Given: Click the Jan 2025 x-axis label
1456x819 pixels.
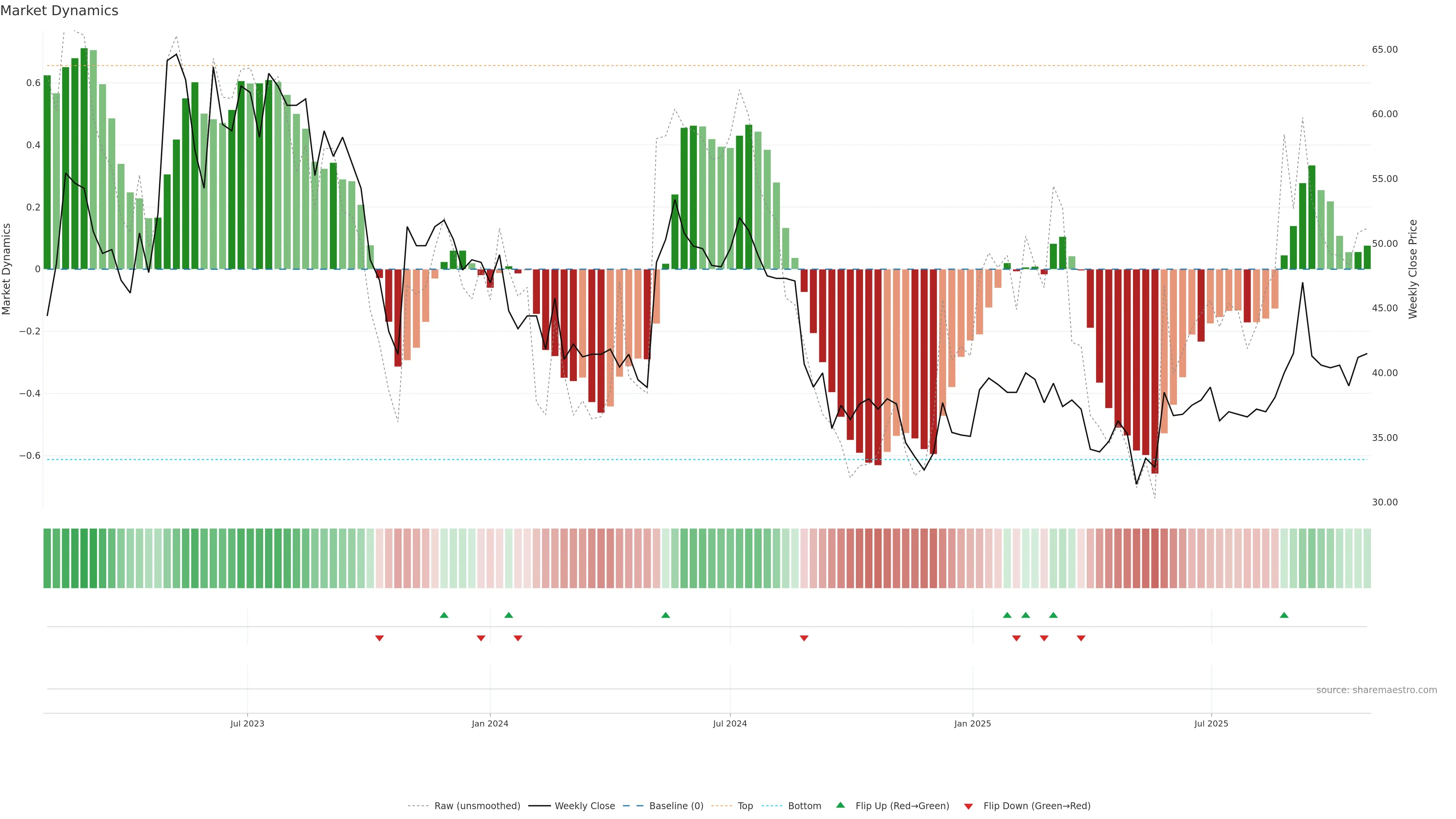Looking at the screenshot, I should click(972, 723).
